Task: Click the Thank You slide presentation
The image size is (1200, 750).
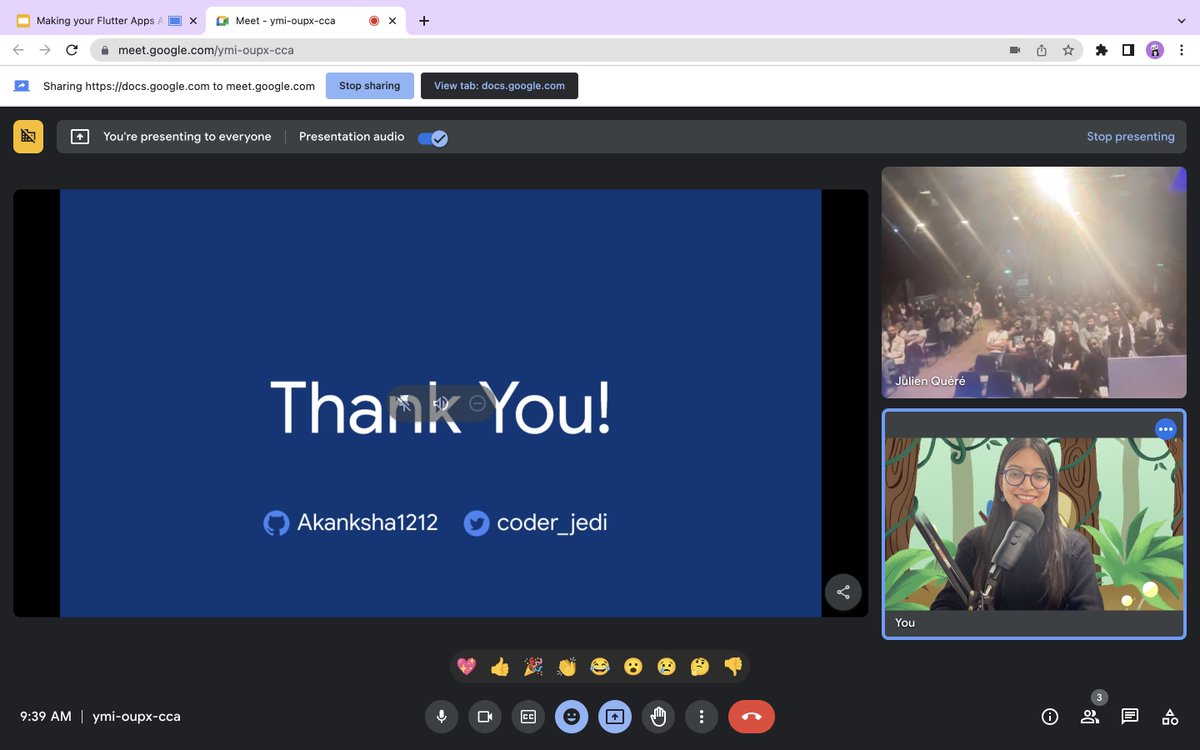Action: pos(440,403)
